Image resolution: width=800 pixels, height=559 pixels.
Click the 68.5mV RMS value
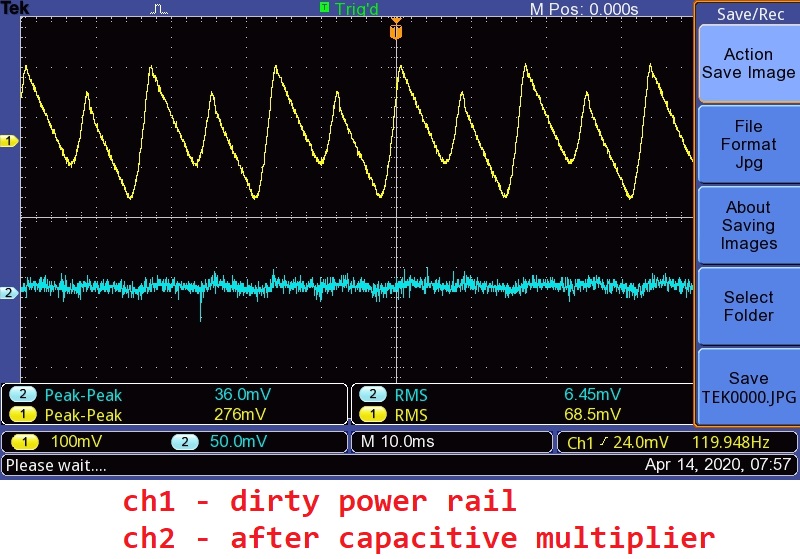click(592, 414)
